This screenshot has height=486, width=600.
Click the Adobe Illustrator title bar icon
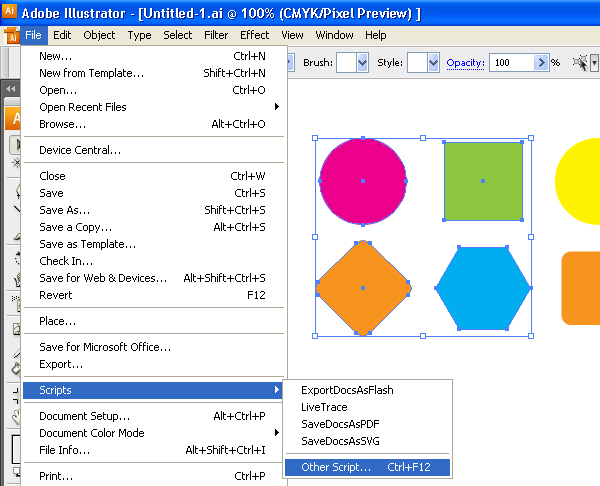(x=9, y=11)
